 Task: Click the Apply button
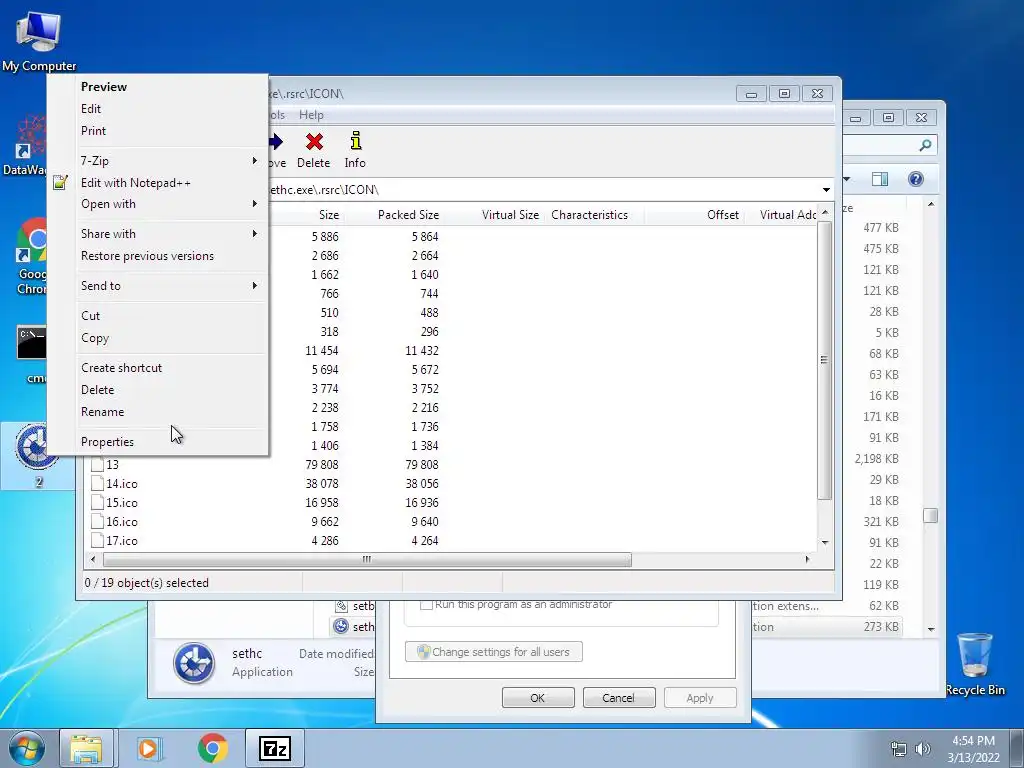point(699,698)
